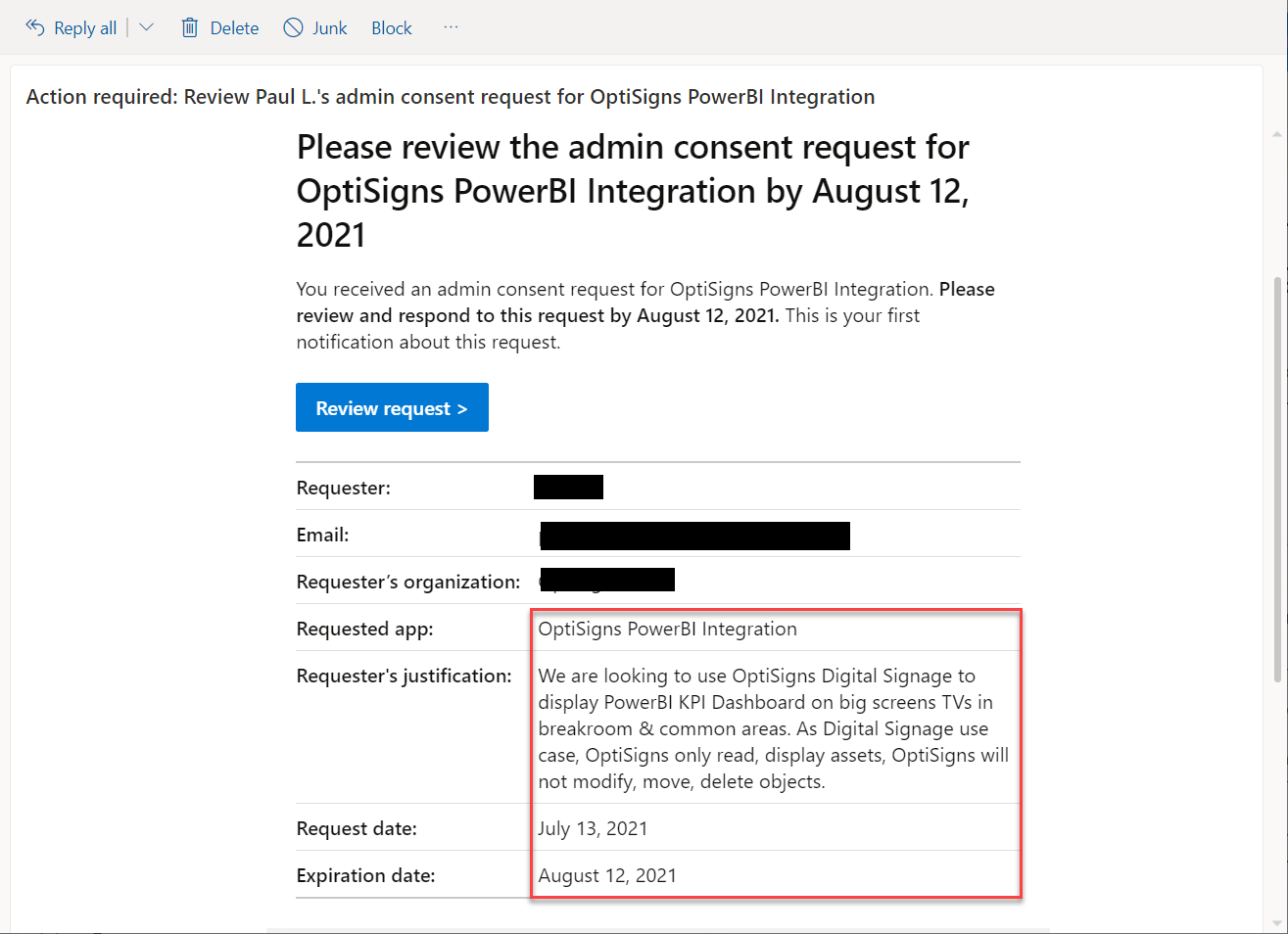1288x934 pixels.
Task: Select the Delete text in toolbar
Action: click(x=234, y=28)
